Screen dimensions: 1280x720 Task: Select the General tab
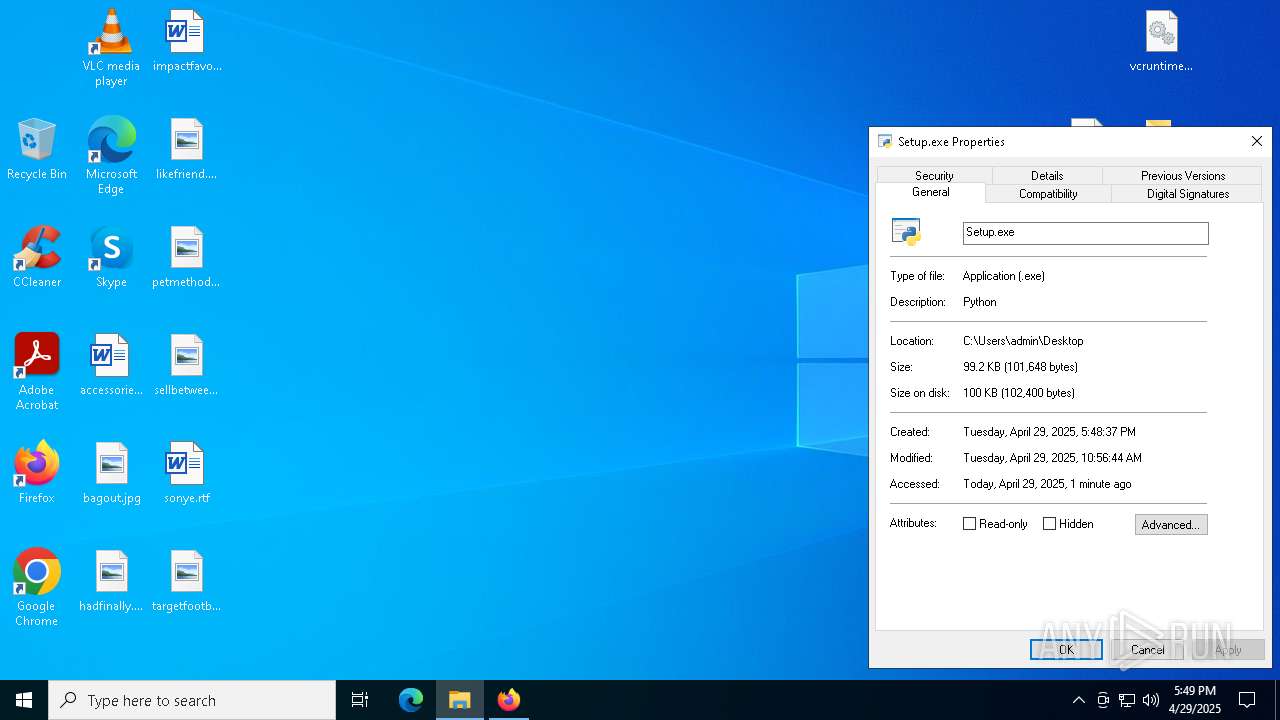tap(931, 192)
